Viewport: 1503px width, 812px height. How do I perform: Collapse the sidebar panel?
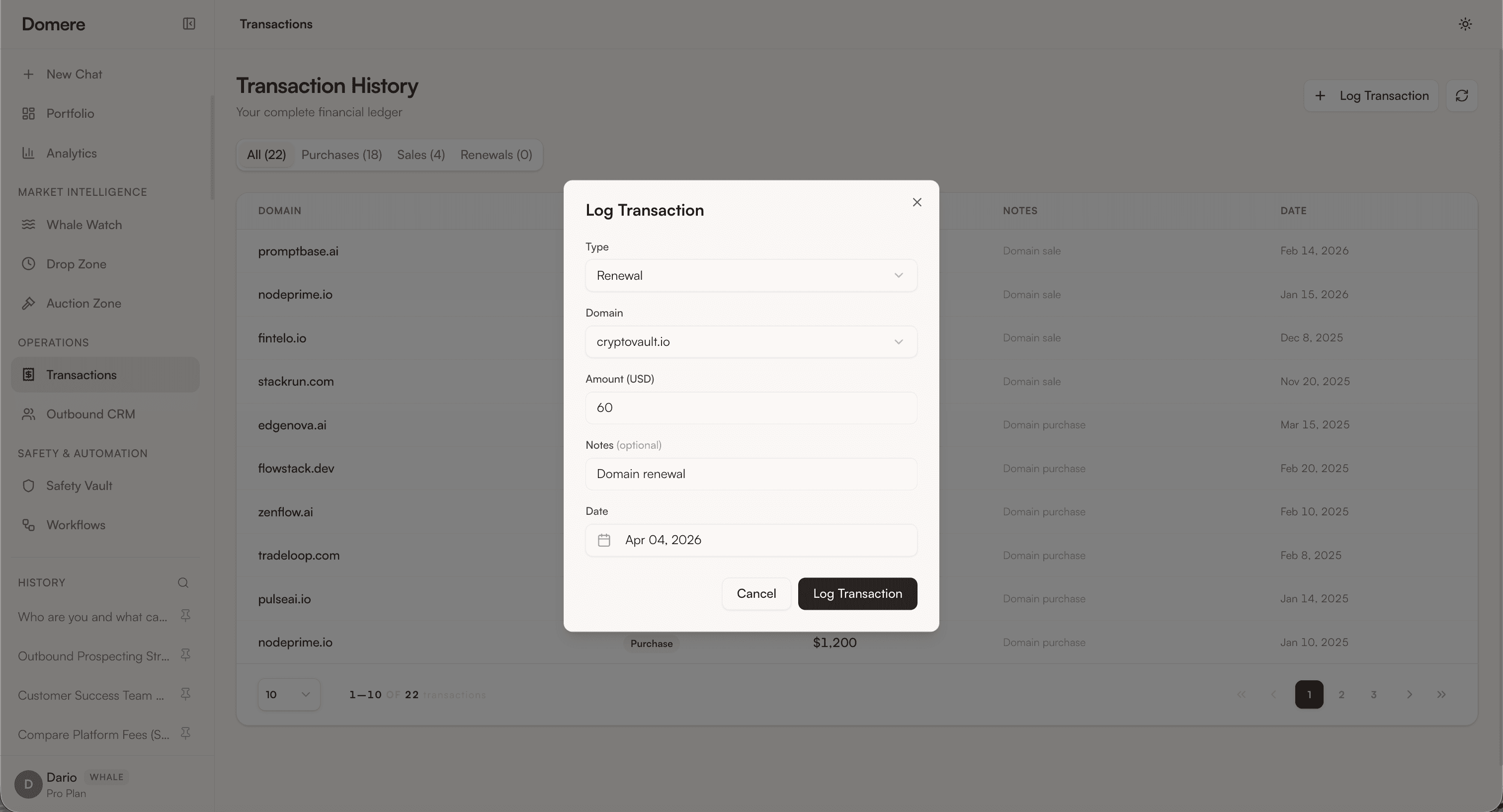click(189, 24)
